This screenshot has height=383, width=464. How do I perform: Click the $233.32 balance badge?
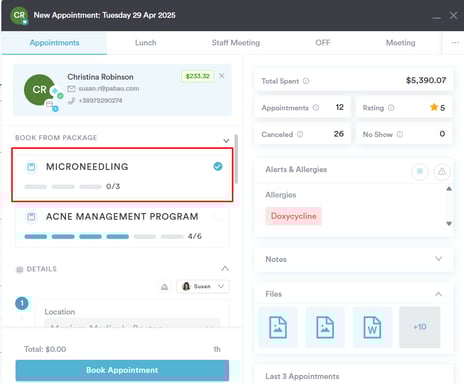click(198, 76)
